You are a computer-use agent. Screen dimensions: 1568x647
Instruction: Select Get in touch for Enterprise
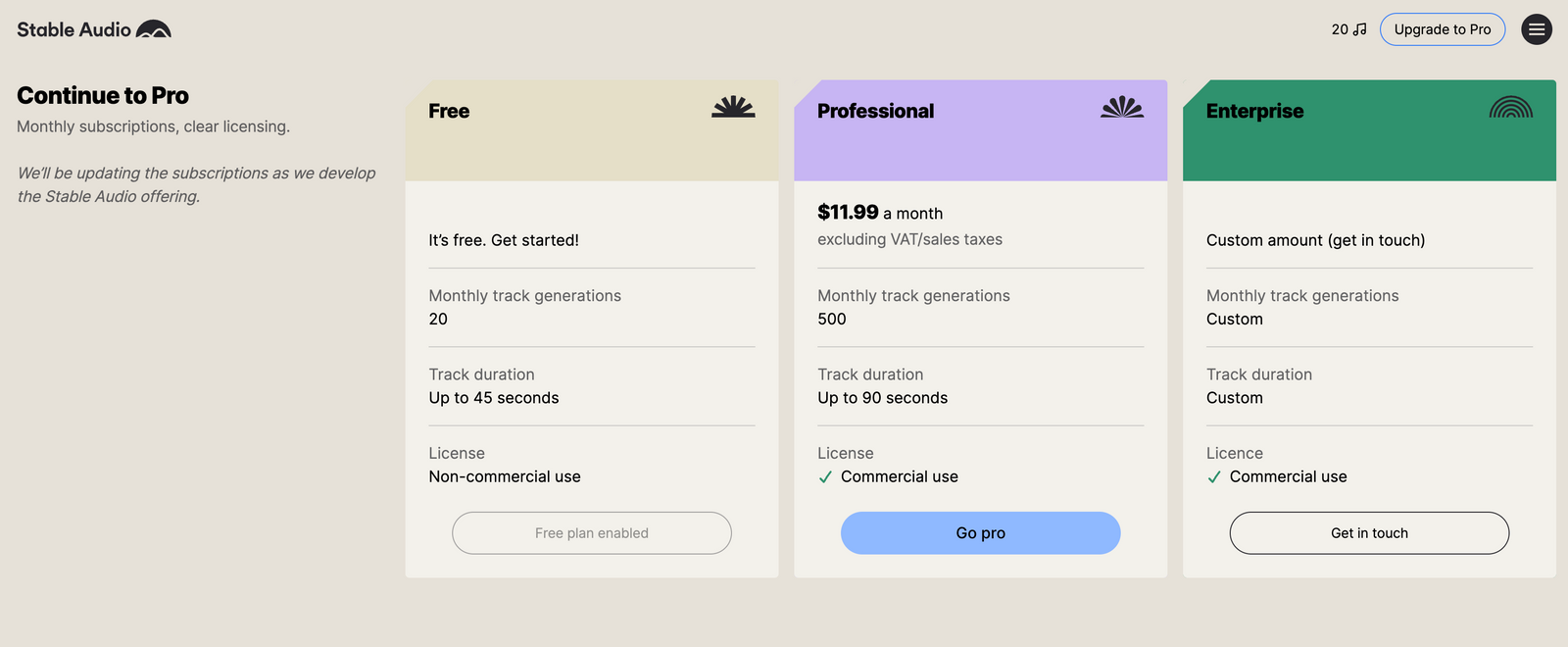(x=1369, y=532)
